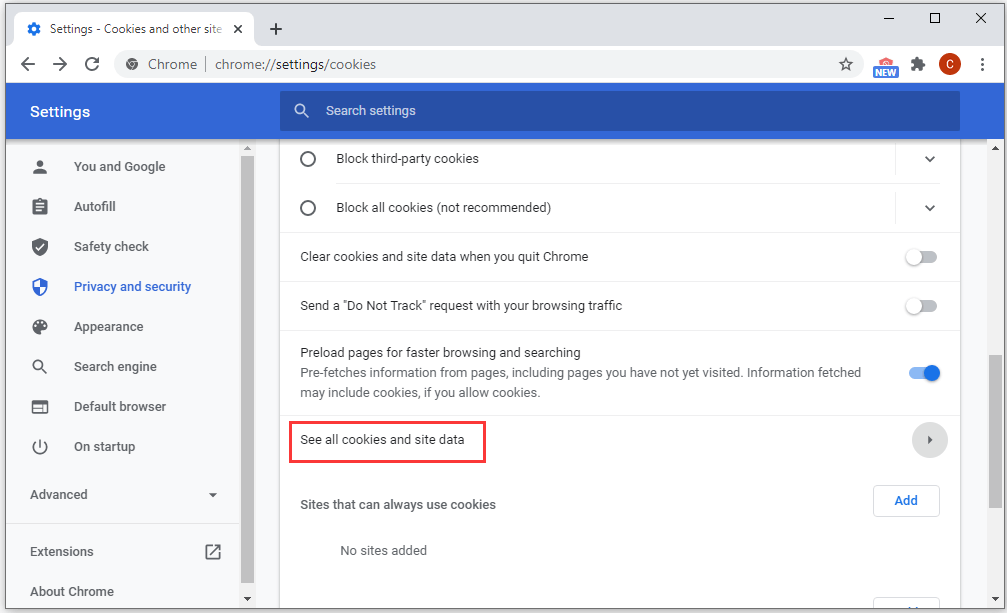Open You and Google settings
Screen dimensions: 1007x613
(x=119, y=167)
